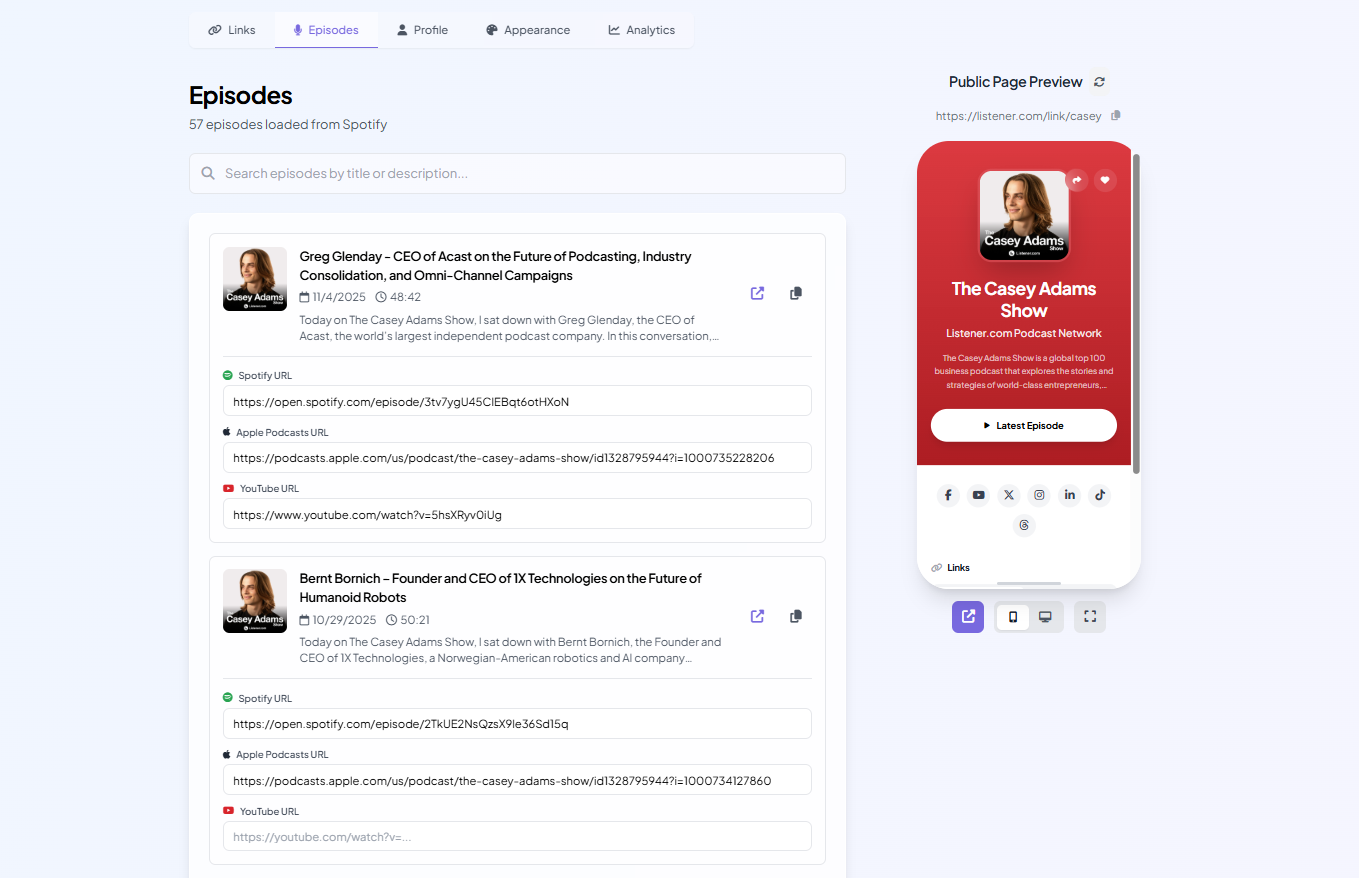Image resolution: width=1359 pixels, height=878 pixels.
Task: Click the share icon in preview header
Action: (x=1077, y=180)
